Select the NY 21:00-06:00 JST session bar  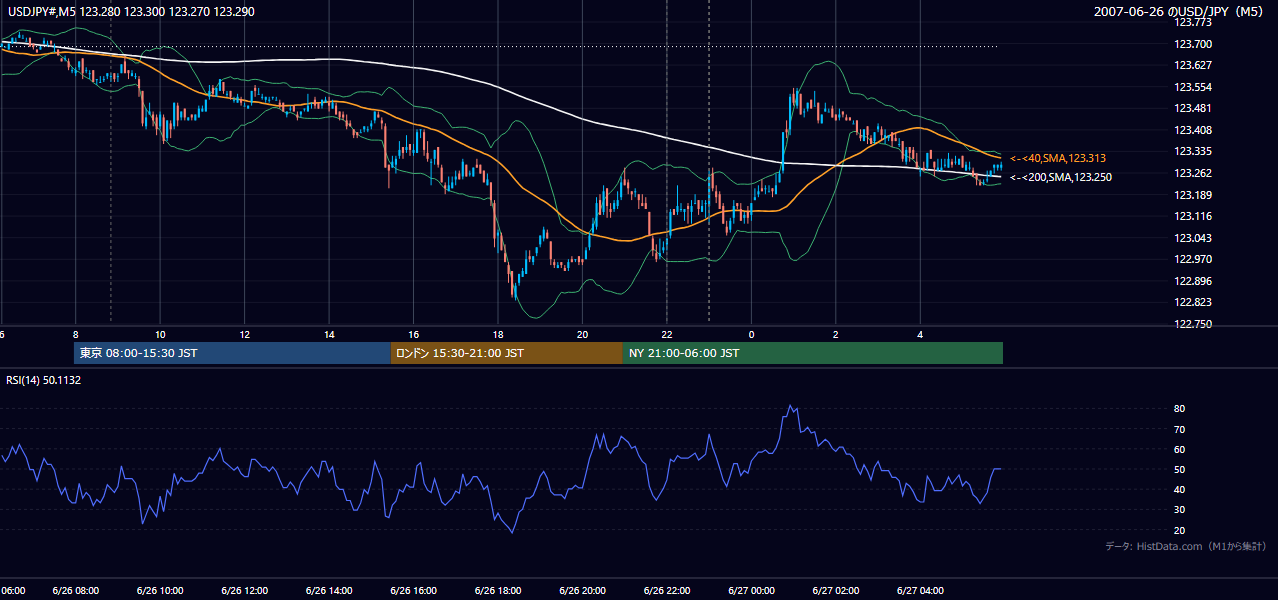[x=813, y=353]
